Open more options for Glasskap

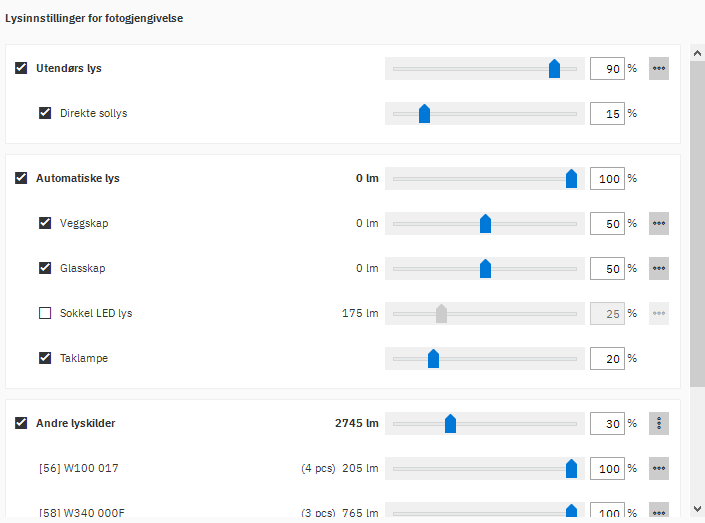pyautogui.click(x=658, y=268)
